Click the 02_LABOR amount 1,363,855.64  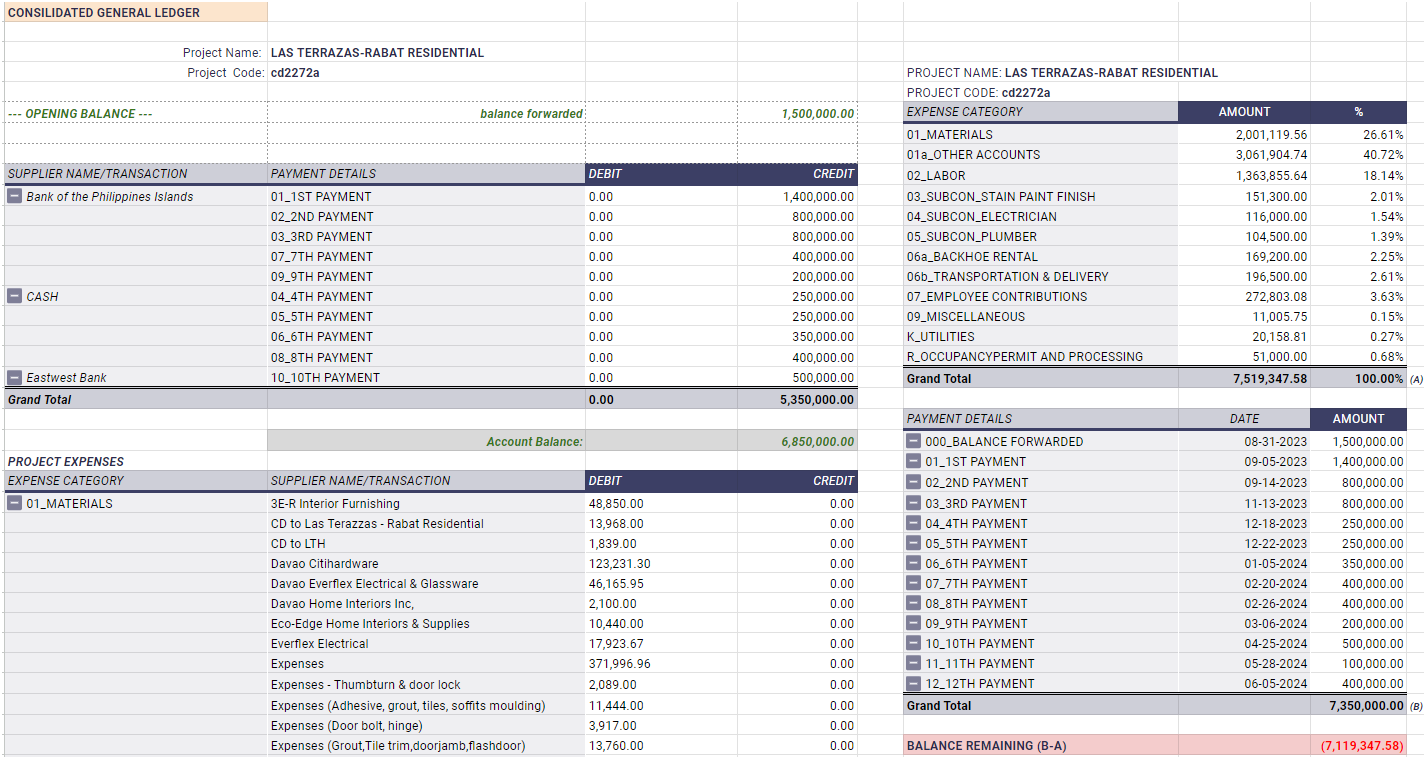[1244, 176]
